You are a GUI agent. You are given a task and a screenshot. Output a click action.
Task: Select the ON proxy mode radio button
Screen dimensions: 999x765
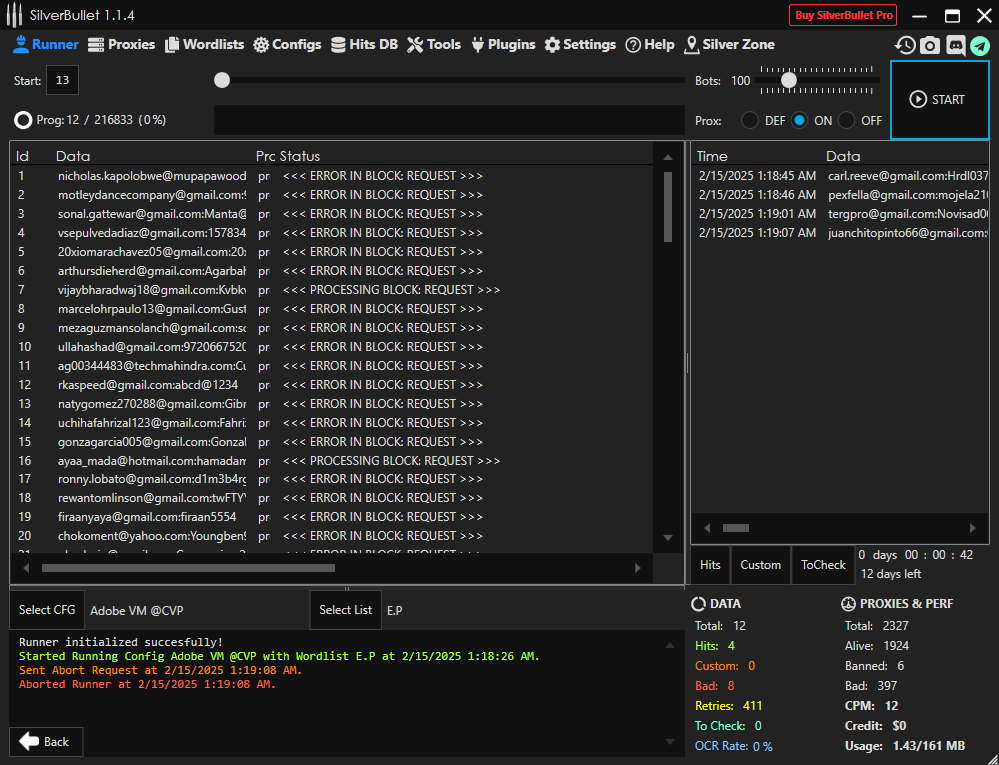pyautogui.click(x=799, y=120)
